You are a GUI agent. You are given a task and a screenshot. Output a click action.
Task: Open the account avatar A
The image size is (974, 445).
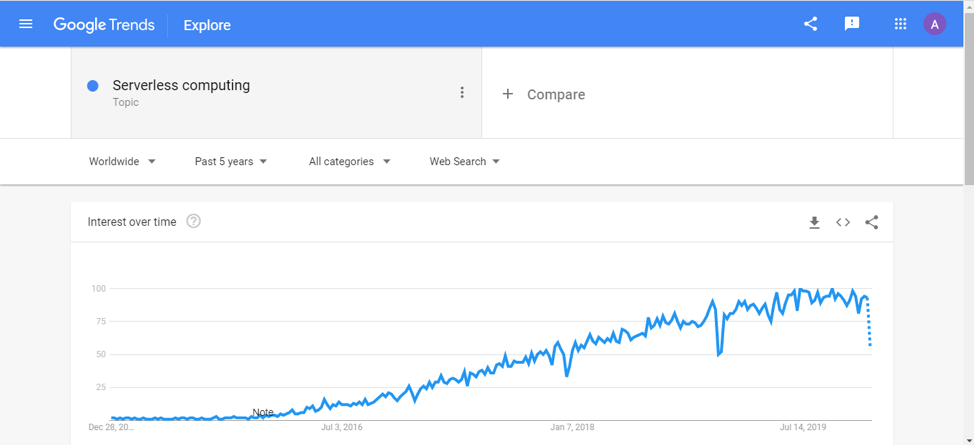[934, 24]
